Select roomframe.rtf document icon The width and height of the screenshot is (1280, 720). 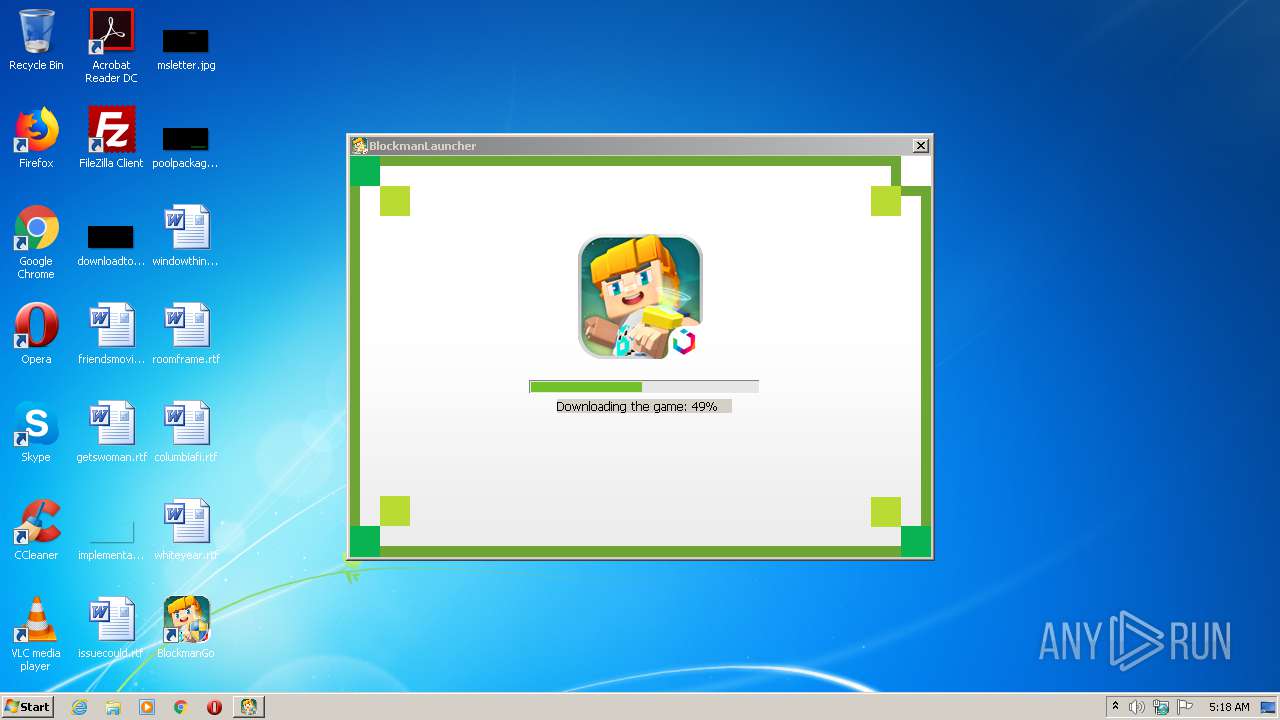point(186,334)
